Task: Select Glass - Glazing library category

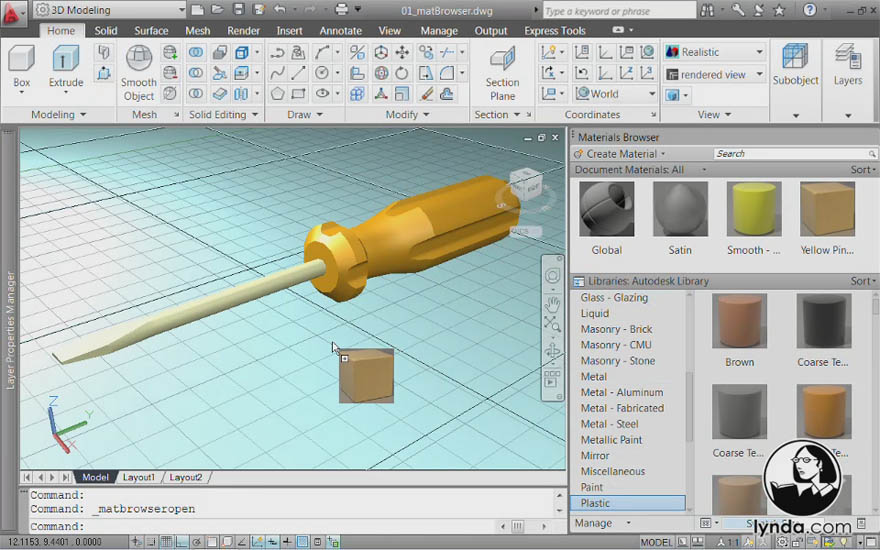Action: point(614,297)
